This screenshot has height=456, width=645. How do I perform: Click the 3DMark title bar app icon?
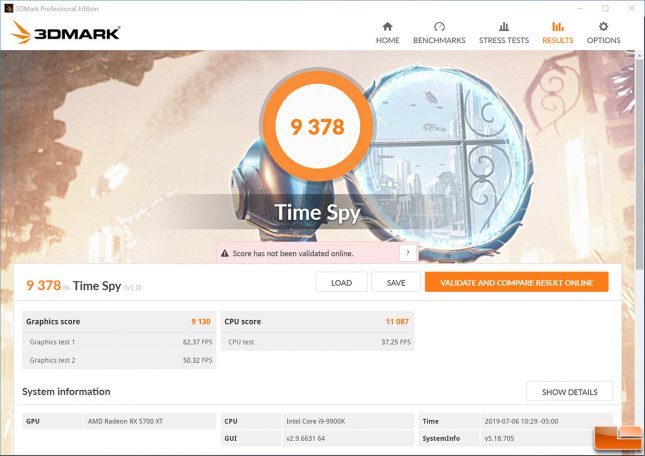(8, 8)
